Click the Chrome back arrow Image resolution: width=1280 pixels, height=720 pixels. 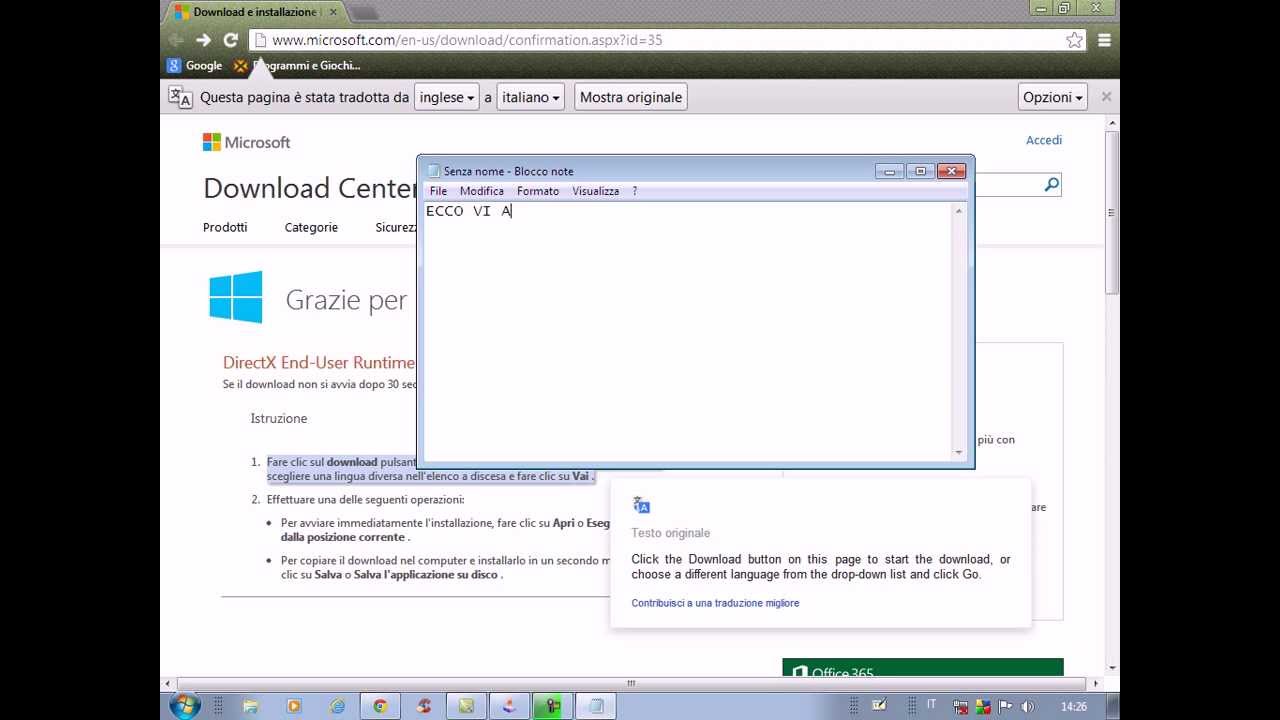[x=177, y=40]
